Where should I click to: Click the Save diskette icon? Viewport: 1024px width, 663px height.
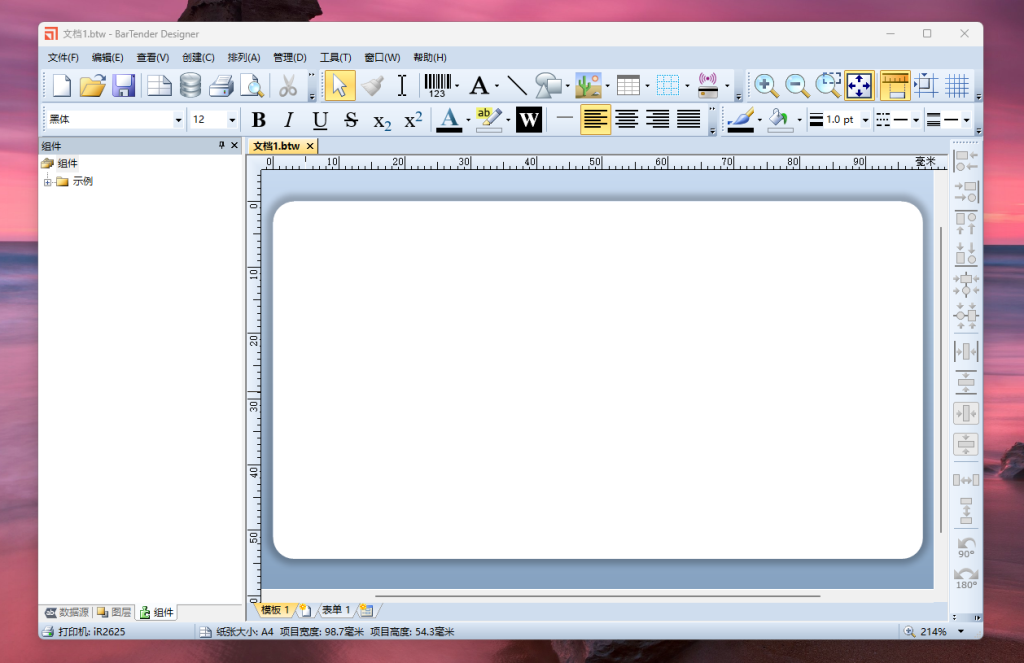coord(124,85)
